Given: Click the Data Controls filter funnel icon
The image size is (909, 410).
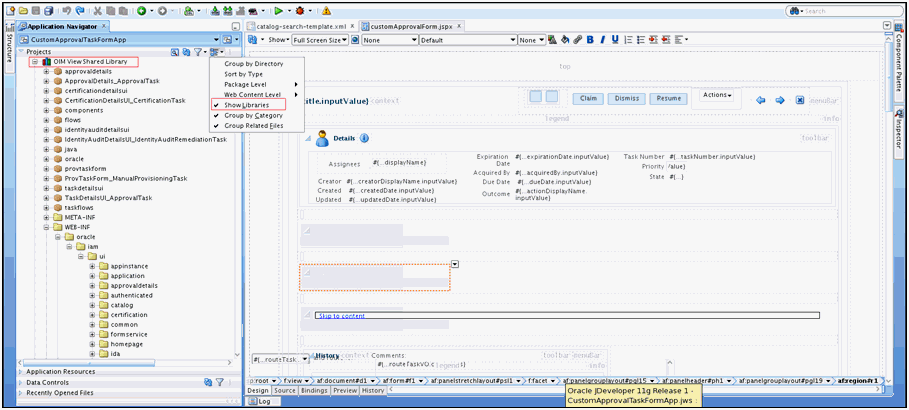Looking at the screenshot, I should click(220, 382).
